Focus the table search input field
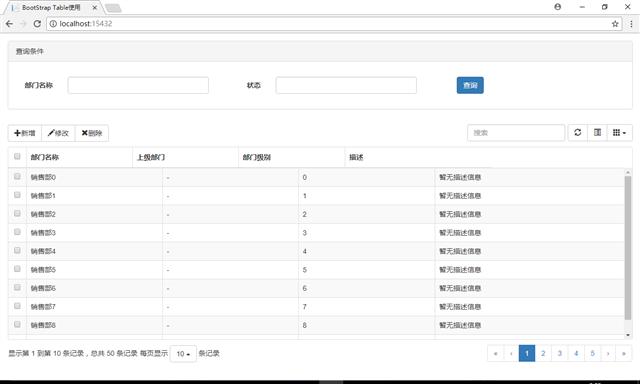The width and height of the screenshot is (640, 384). click(x=516, y=133)
